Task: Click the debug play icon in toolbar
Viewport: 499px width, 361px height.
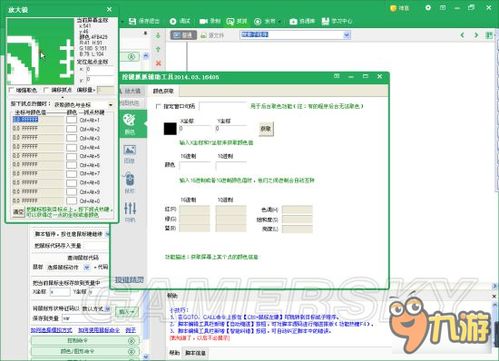Action: click(173, 21)
